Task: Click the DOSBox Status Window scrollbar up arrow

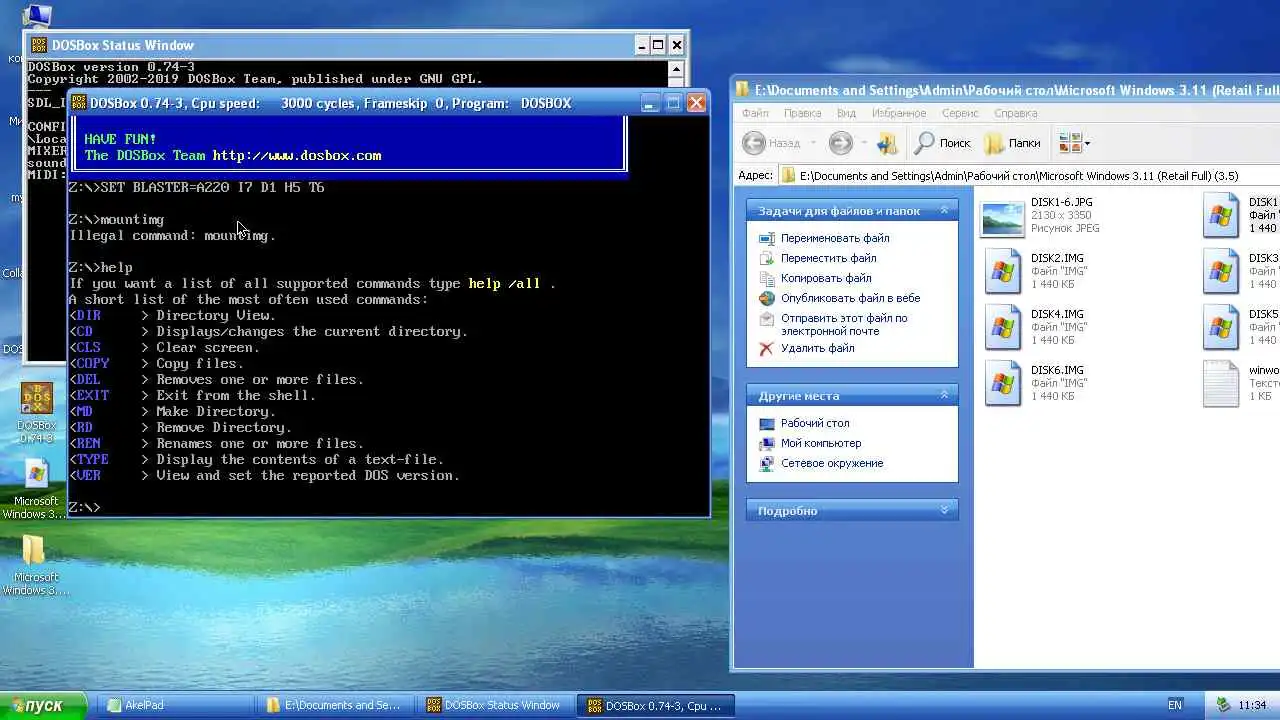Action: click(677, 70)
